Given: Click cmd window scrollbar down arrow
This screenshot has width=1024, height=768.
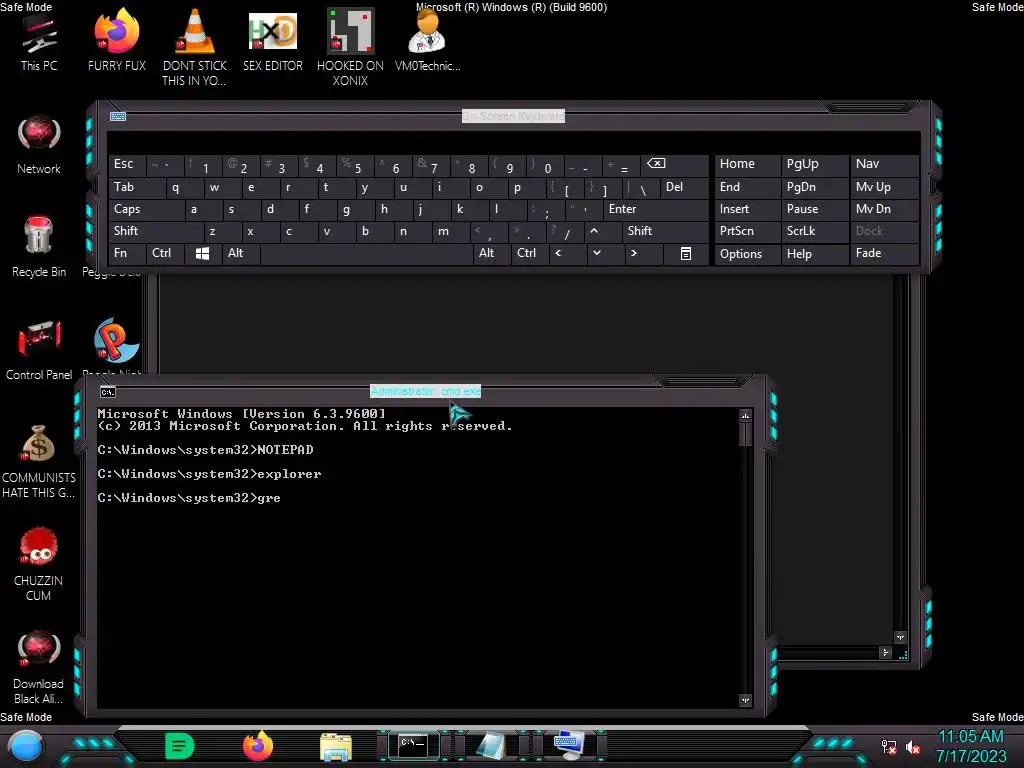Looking at the screenshot, I should pos(745,701).
